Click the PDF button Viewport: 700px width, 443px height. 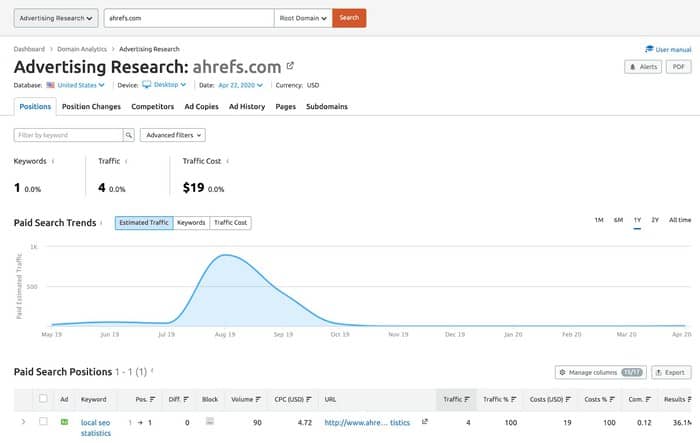click(x=679, y=67)
